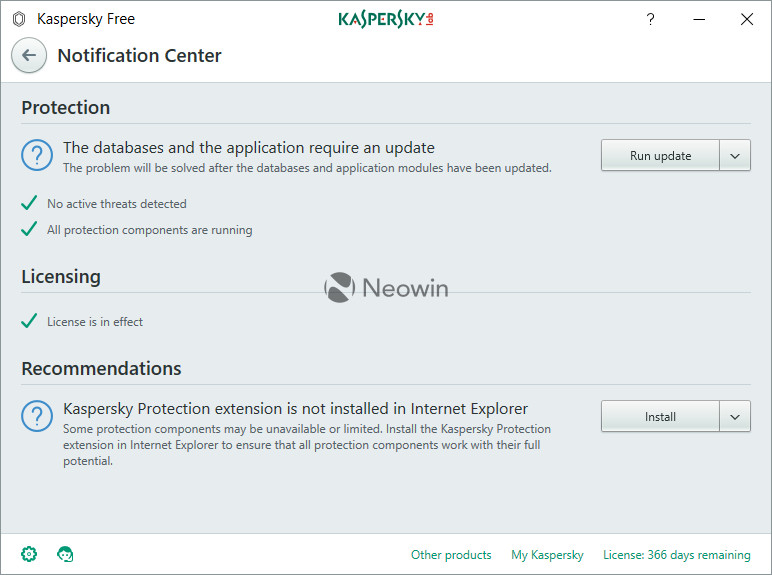
Task: Select 'License is in effect' text
Action: [x=95, y=322]
